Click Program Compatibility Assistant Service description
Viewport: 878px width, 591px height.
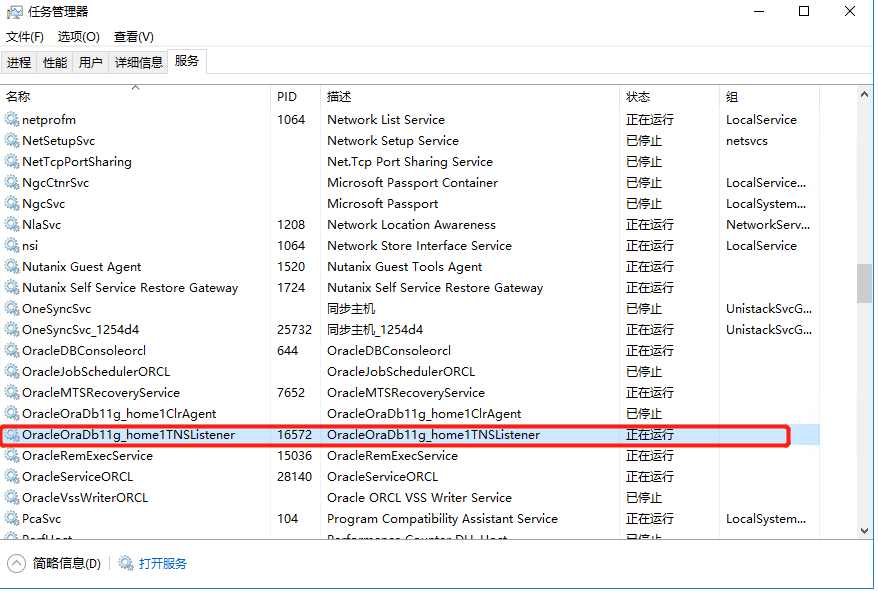pyautogui.click(x=442, y=519)
